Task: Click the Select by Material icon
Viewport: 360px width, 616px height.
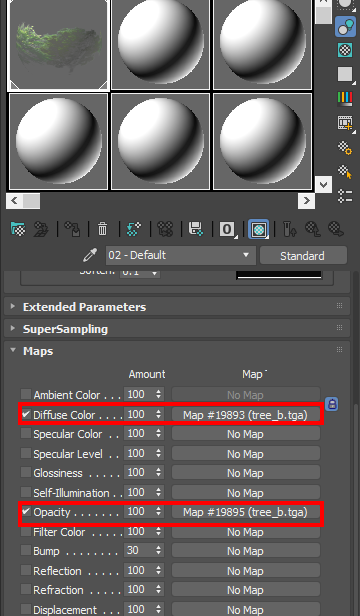Action: pyautogui.click(x=345, y=172)
